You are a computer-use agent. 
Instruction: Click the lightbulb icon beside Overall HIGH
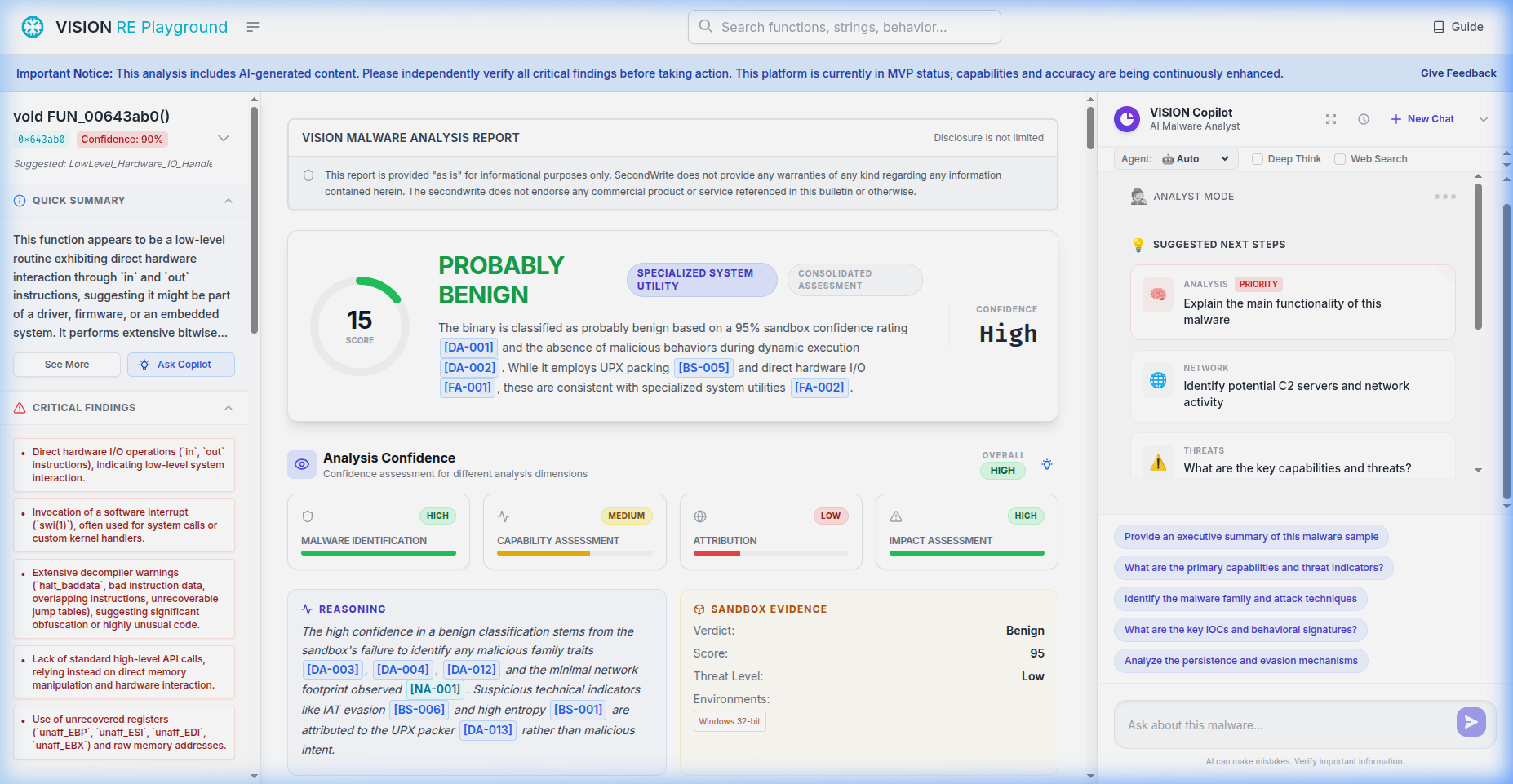1047,464
